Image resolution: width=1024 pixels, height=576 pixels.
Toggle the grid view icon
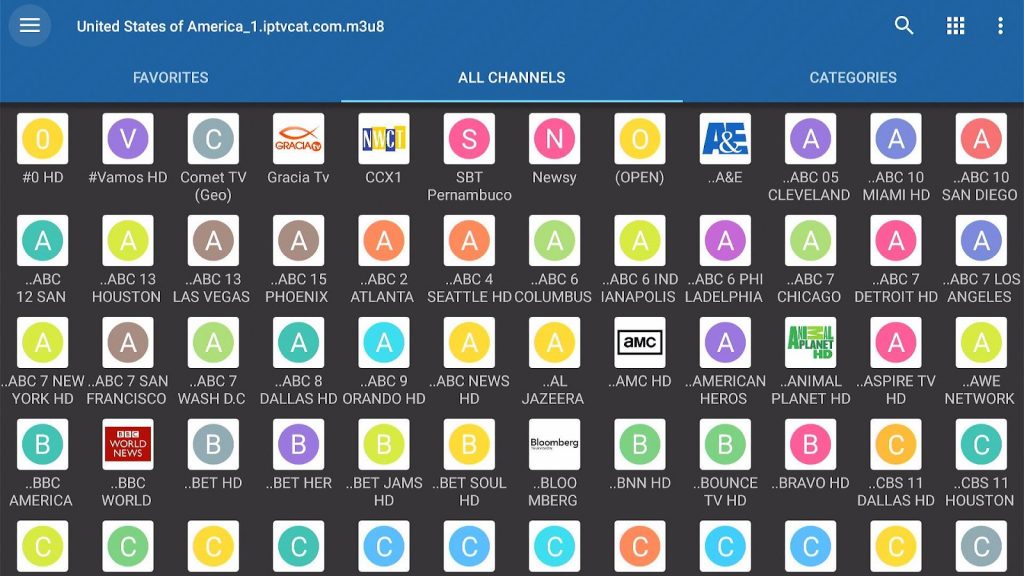(955, 25)
